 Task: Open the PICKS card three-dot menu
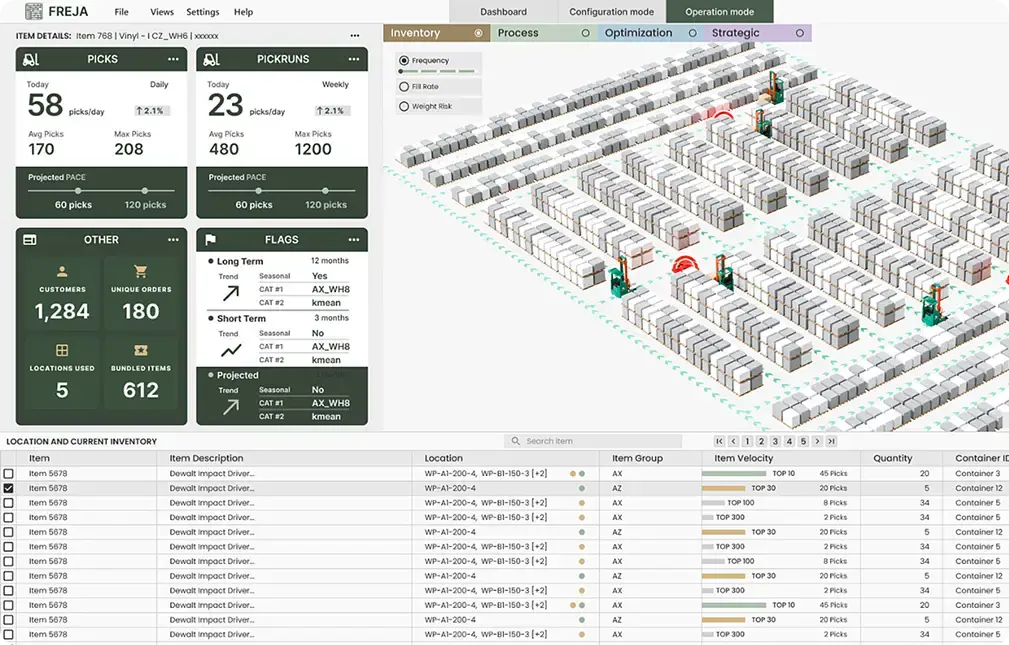click(x=173, y=60)
